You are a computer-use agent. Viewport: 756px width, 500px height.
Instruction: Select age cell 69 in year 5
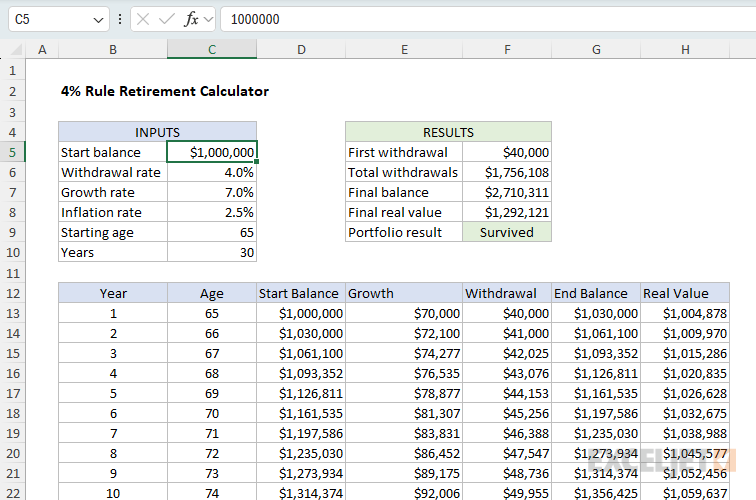212,393
